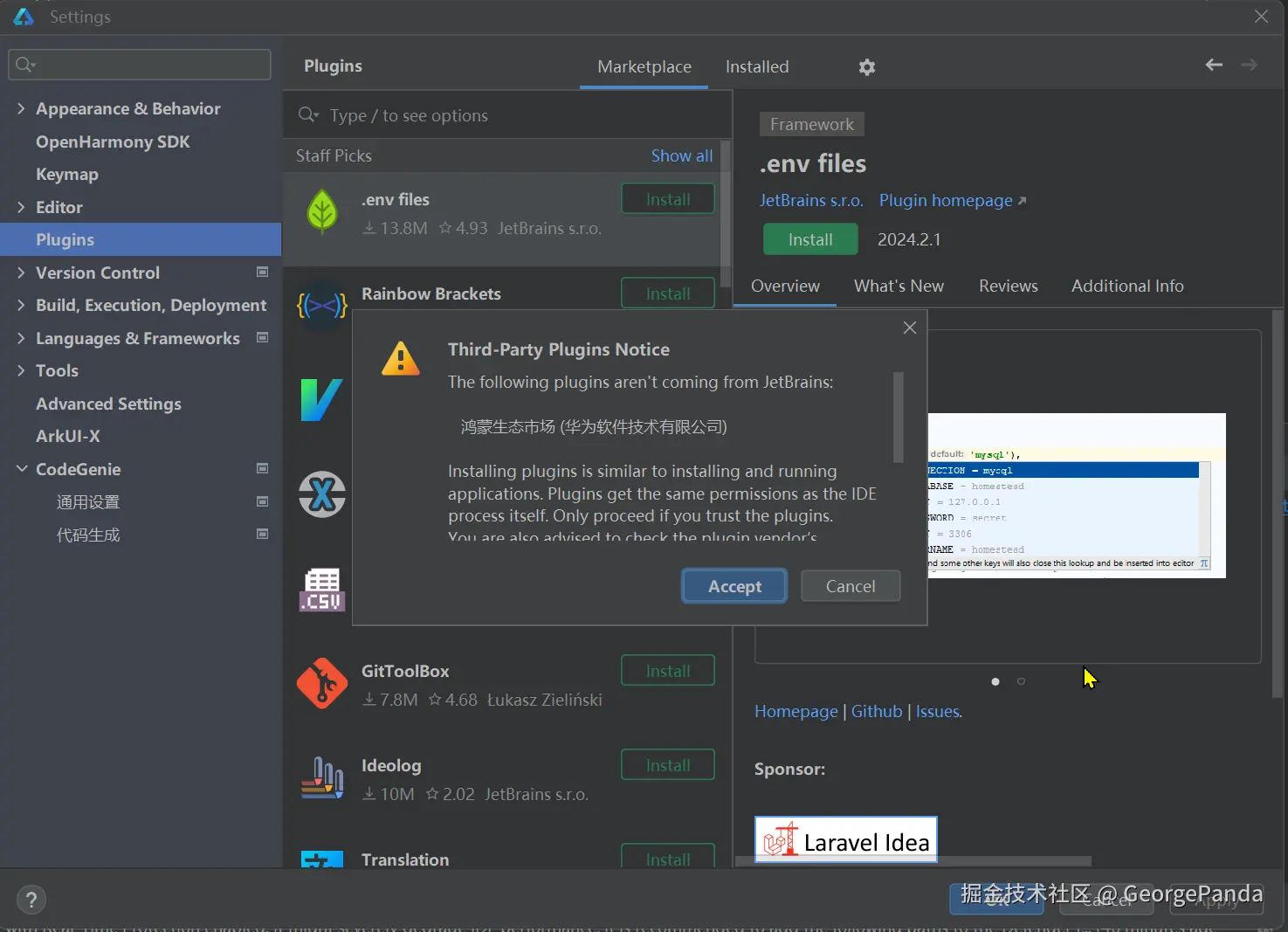Open the Reviews tab
The height and width of the screenshot is (932, 1288).
(1009, 287)
